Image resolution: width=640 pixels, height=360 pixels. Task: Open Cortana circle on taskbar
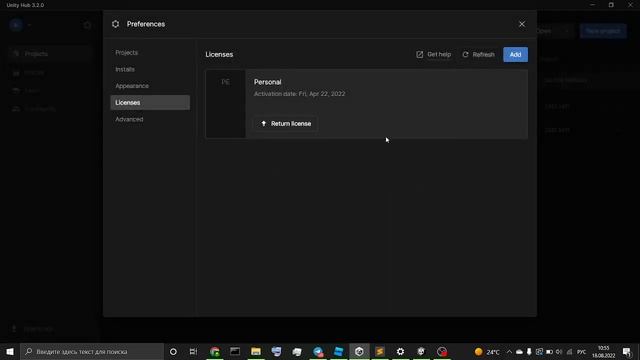[173, 351]
